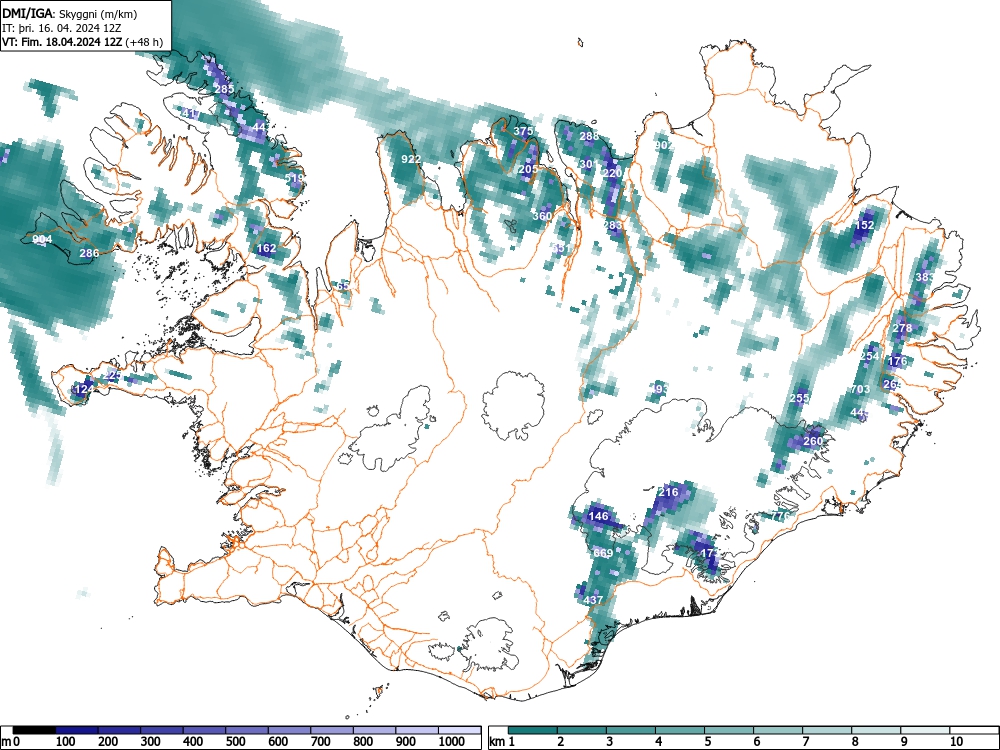Click the palest 9–10 km legend swatch

tap(925, 730)
